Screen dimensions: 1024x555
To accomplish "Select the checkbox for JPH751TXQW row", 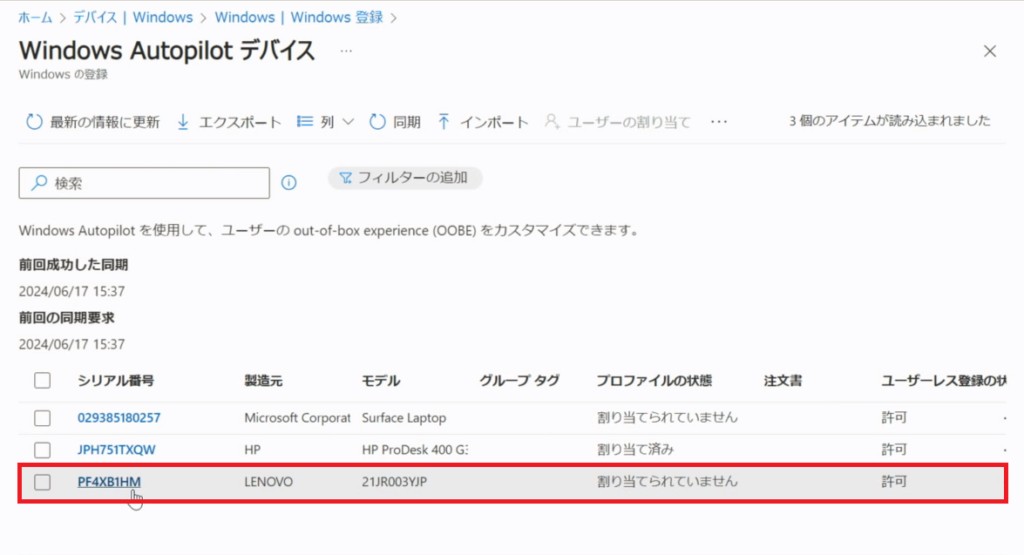I will point(42,449).
